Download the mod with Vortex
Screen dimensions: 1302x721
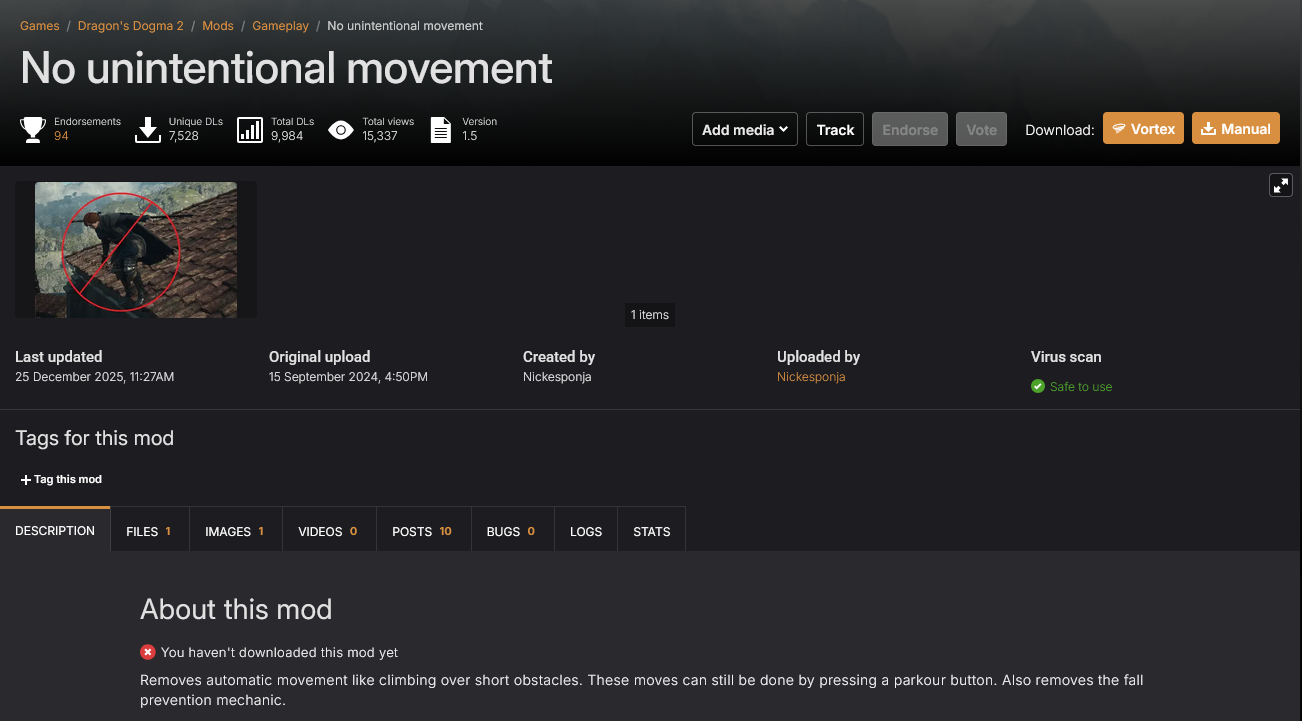(1144, 128)
